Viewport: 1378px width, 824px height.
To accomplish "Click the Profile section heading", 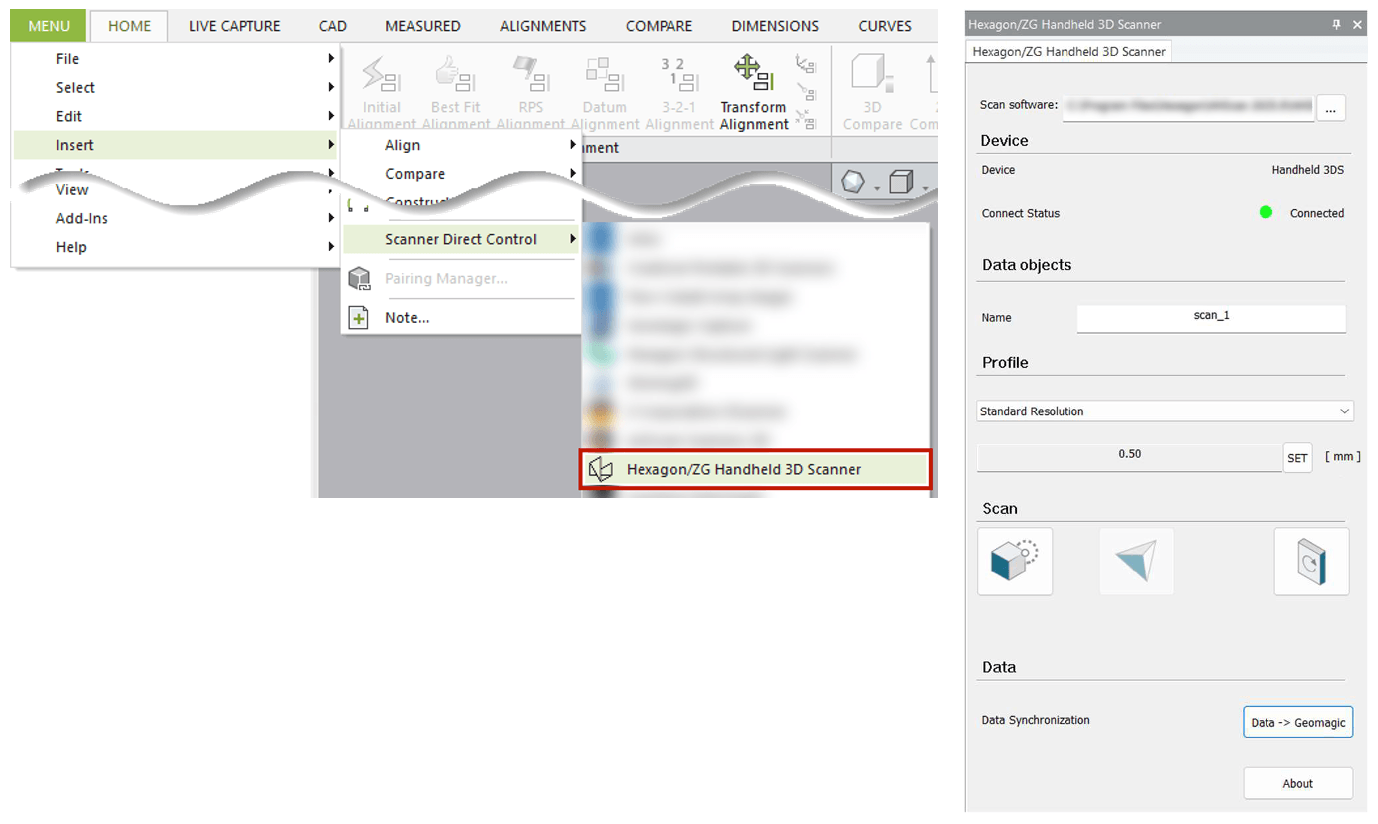I will pyautogui.click(x=1005, y=362).
